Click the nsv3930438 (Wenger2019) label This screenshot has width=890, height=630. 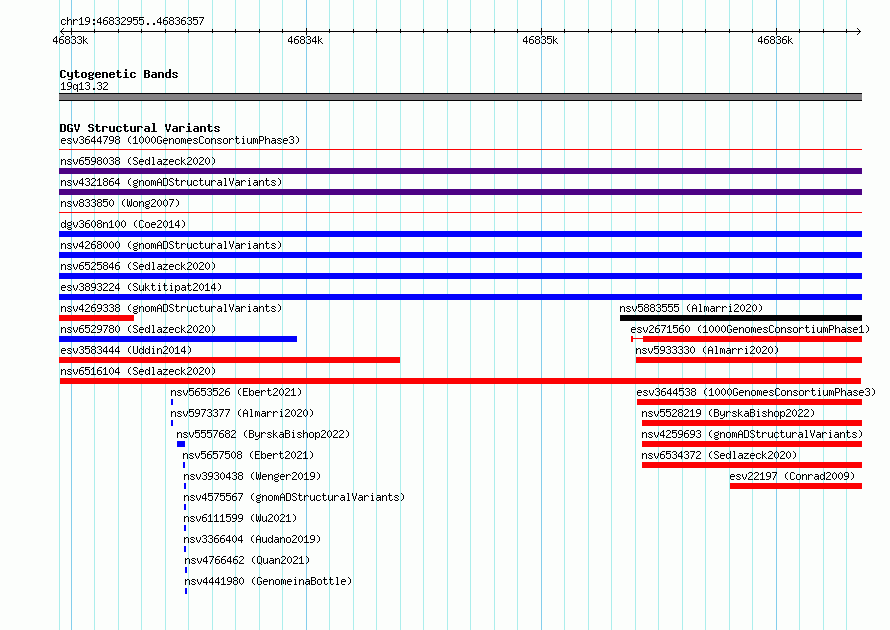click(x=252, y=476)
